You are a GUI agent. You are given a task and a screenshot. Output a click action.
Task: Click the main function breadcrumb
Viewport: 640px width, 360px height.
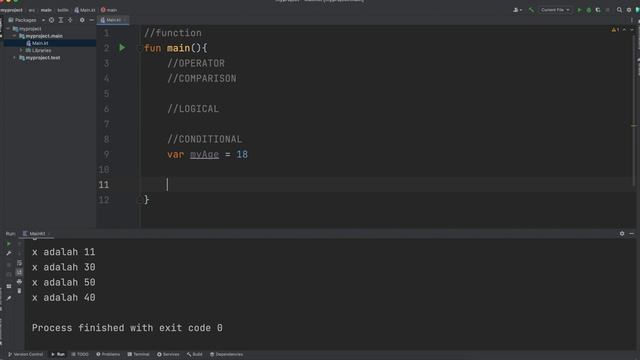(109, 10)
